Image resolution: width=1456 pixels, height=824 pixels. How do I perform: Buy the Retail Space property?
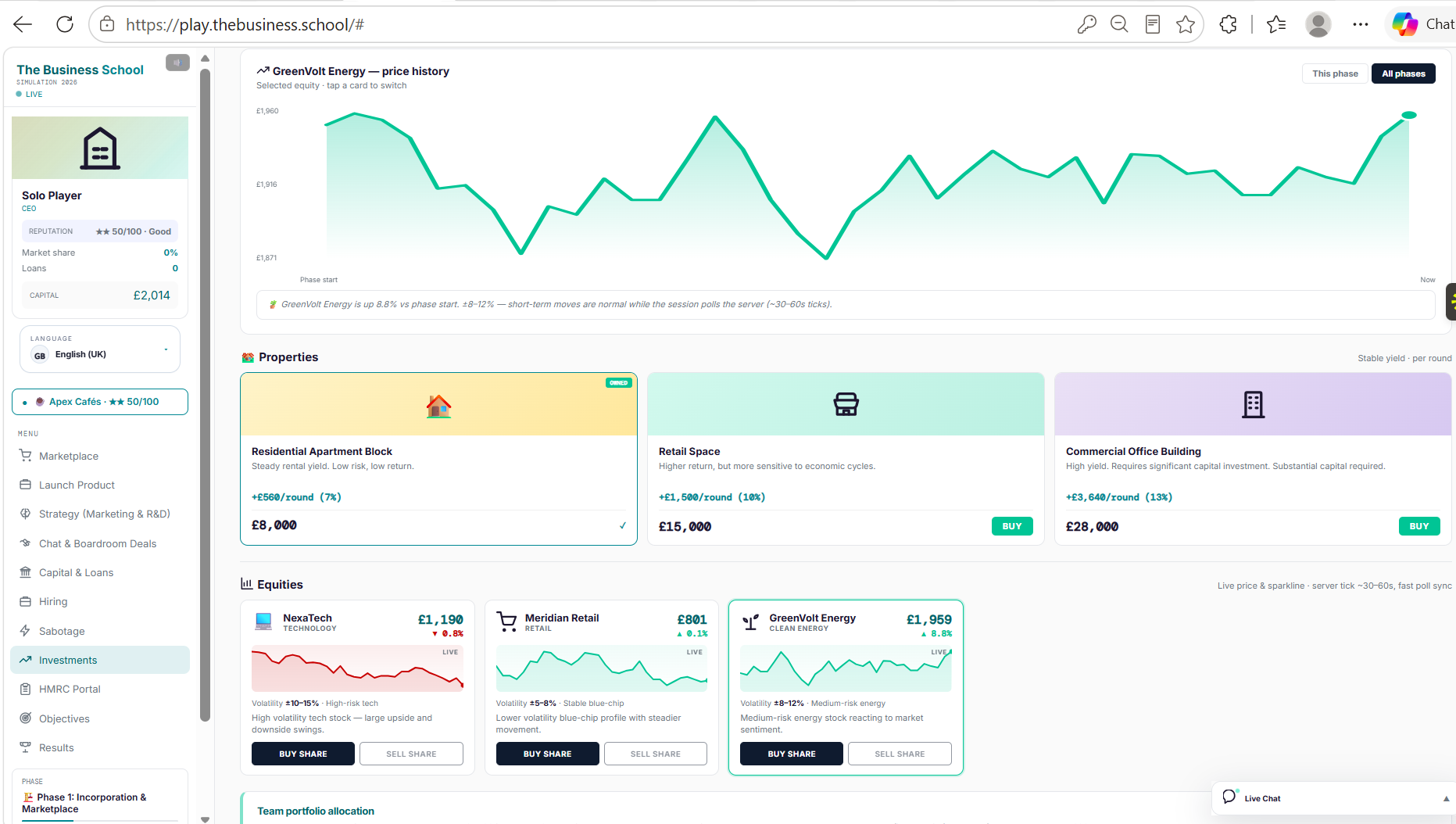tap(1011, 526)
